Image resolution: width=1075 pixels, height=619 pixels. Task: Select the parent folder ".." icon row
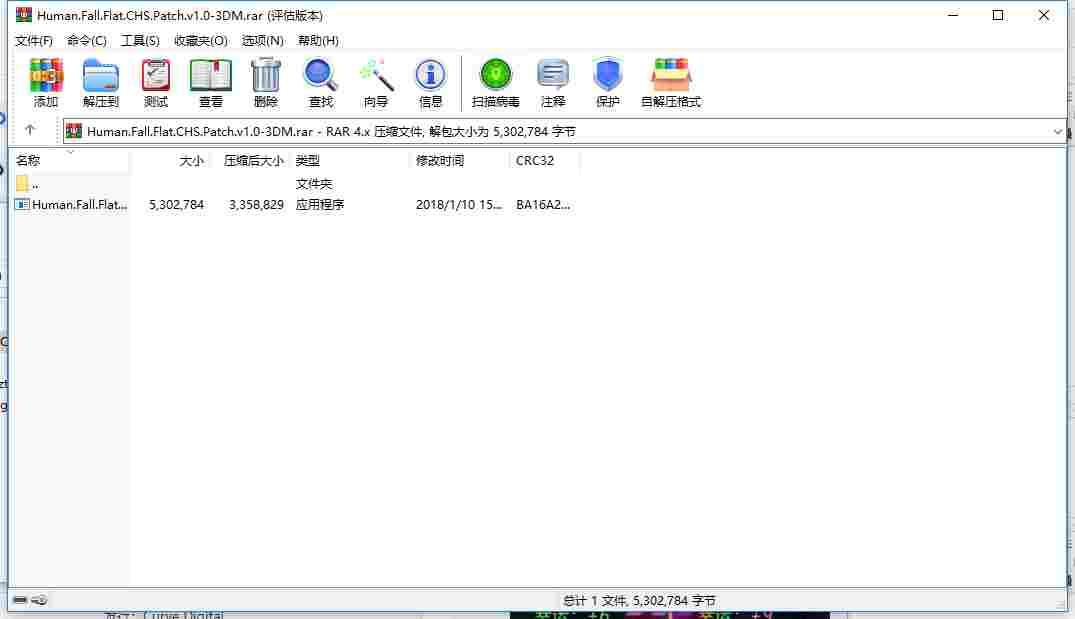coord(22,183)
